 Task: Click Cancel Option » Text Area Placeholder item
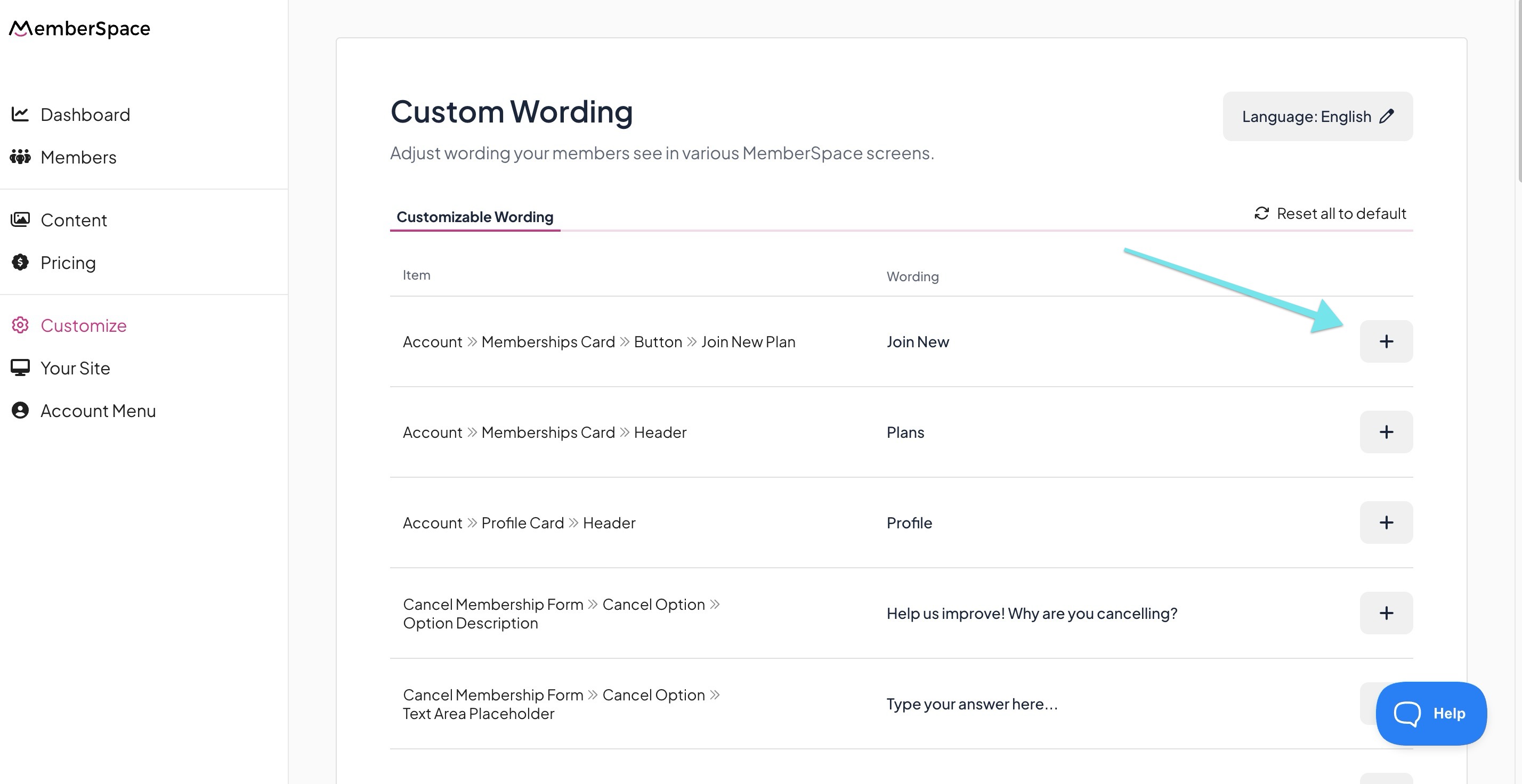pyautogui.click(x=561, y=704)
